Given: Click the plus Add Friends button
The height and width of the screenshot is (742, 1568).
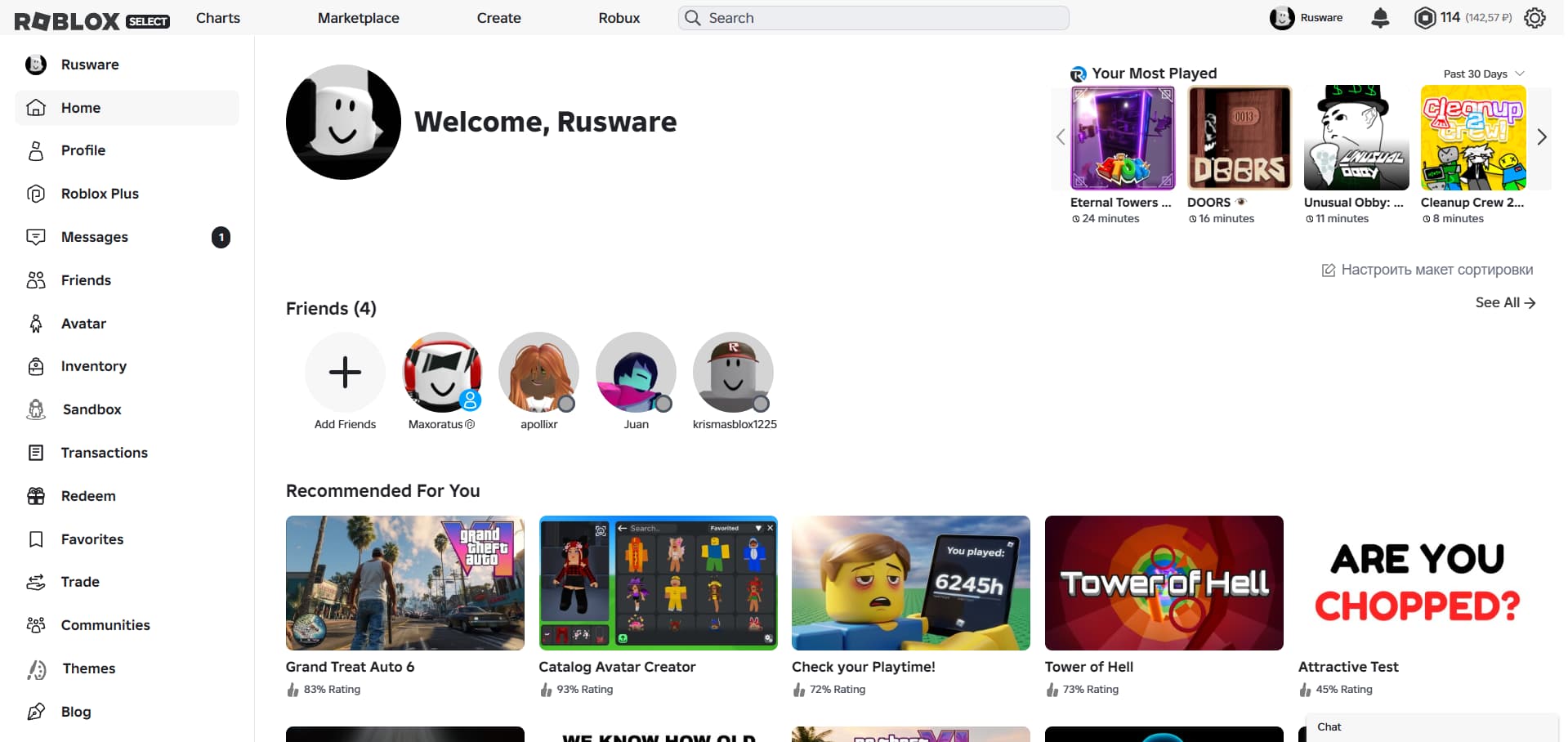Looking at the screenshot, I should tap(345, 372).
